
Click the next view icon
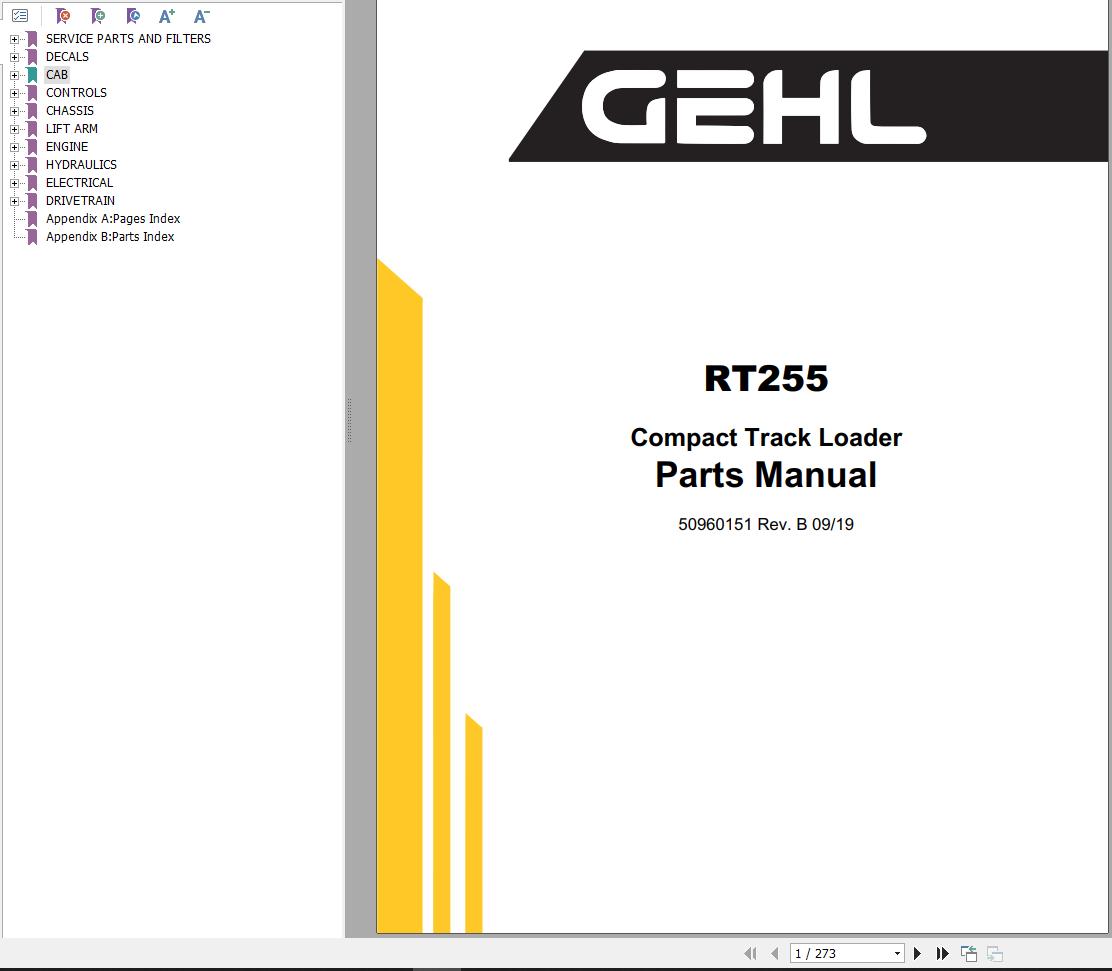[x=995, y=953]
